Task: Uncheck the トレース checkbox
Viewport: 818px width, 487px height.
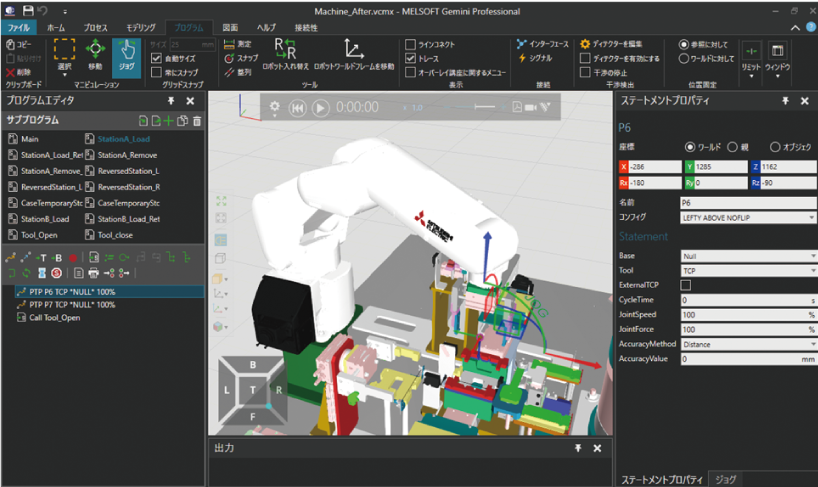Action: click(x=411, y=59)
